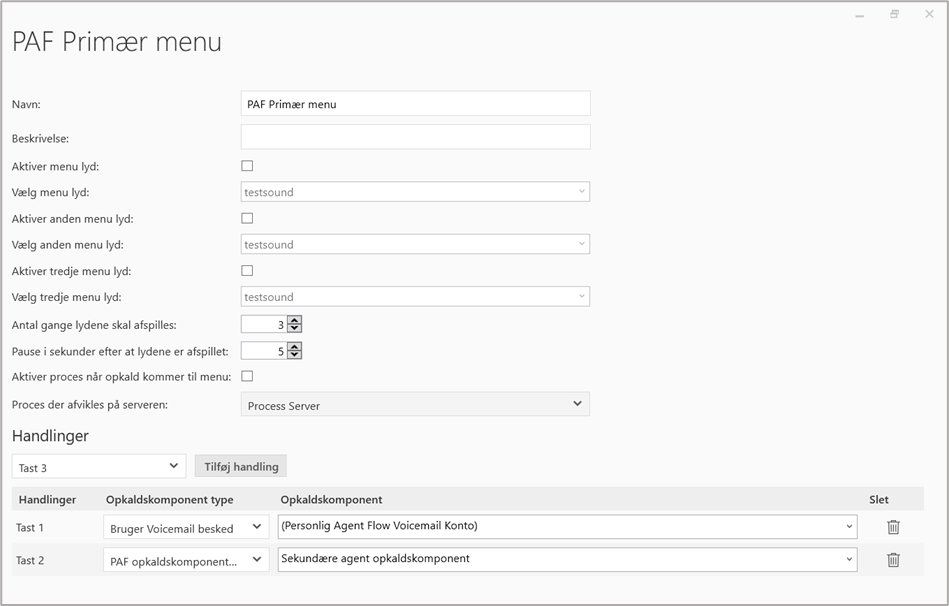Increase the sound playback repeat count

coord(294,320)
